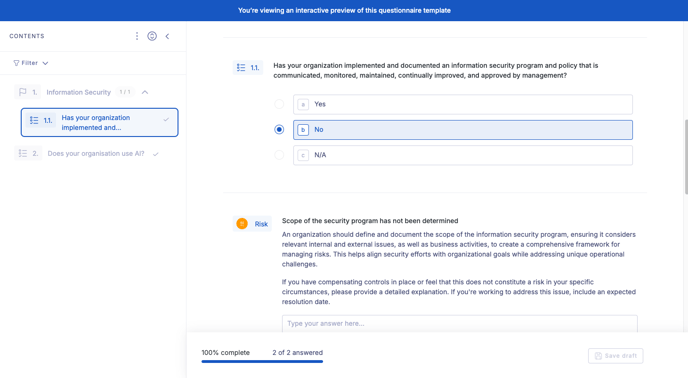The height and width of the screenshot is (378, 688).
Task: Click the Save draft button
Action: [616, 356]
